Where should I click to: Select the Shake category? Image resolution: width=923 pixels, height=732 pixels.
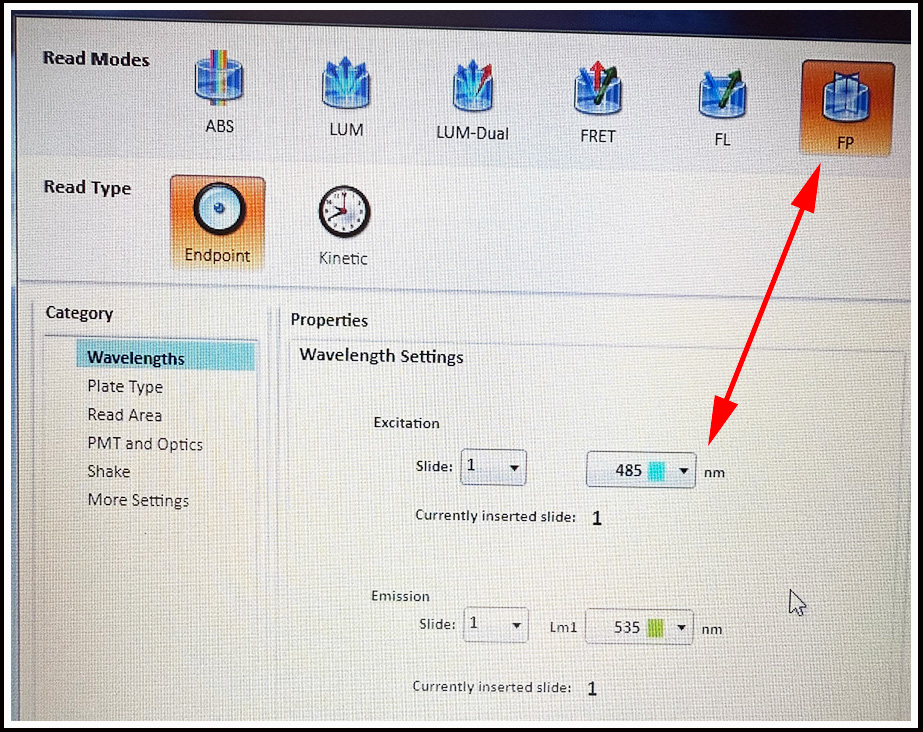click(109, 472)
